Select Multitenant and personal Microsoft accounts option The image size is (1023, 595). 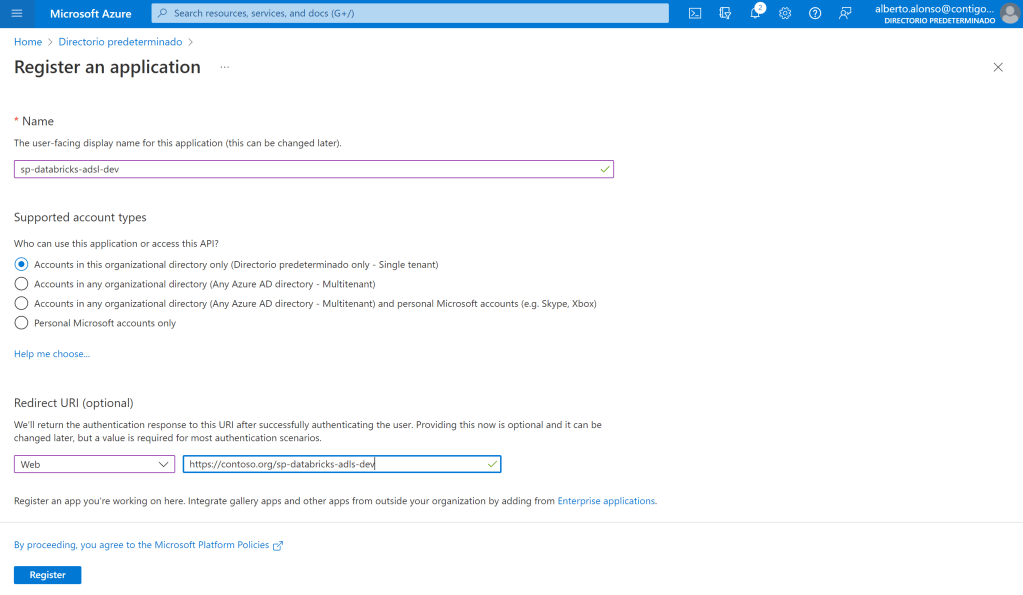click(22, 303)
